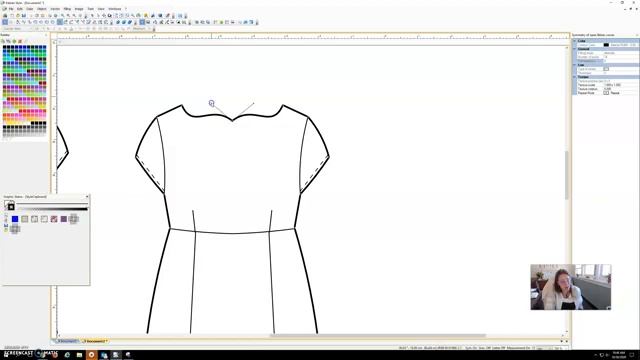Open the Edit menu

coord(20,9)
